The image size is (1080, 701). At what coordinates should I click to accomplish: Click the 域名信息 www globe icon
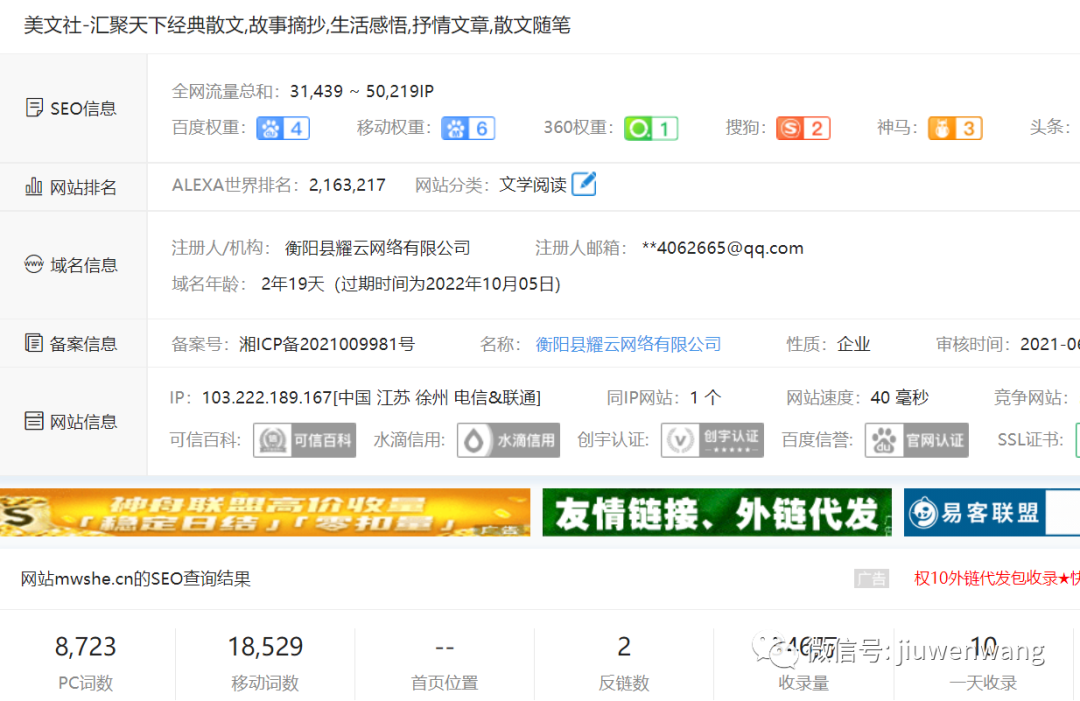point(34,264)
